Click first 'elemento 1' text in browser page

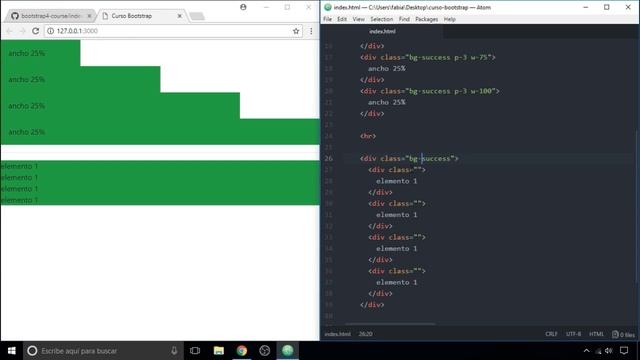19,166
